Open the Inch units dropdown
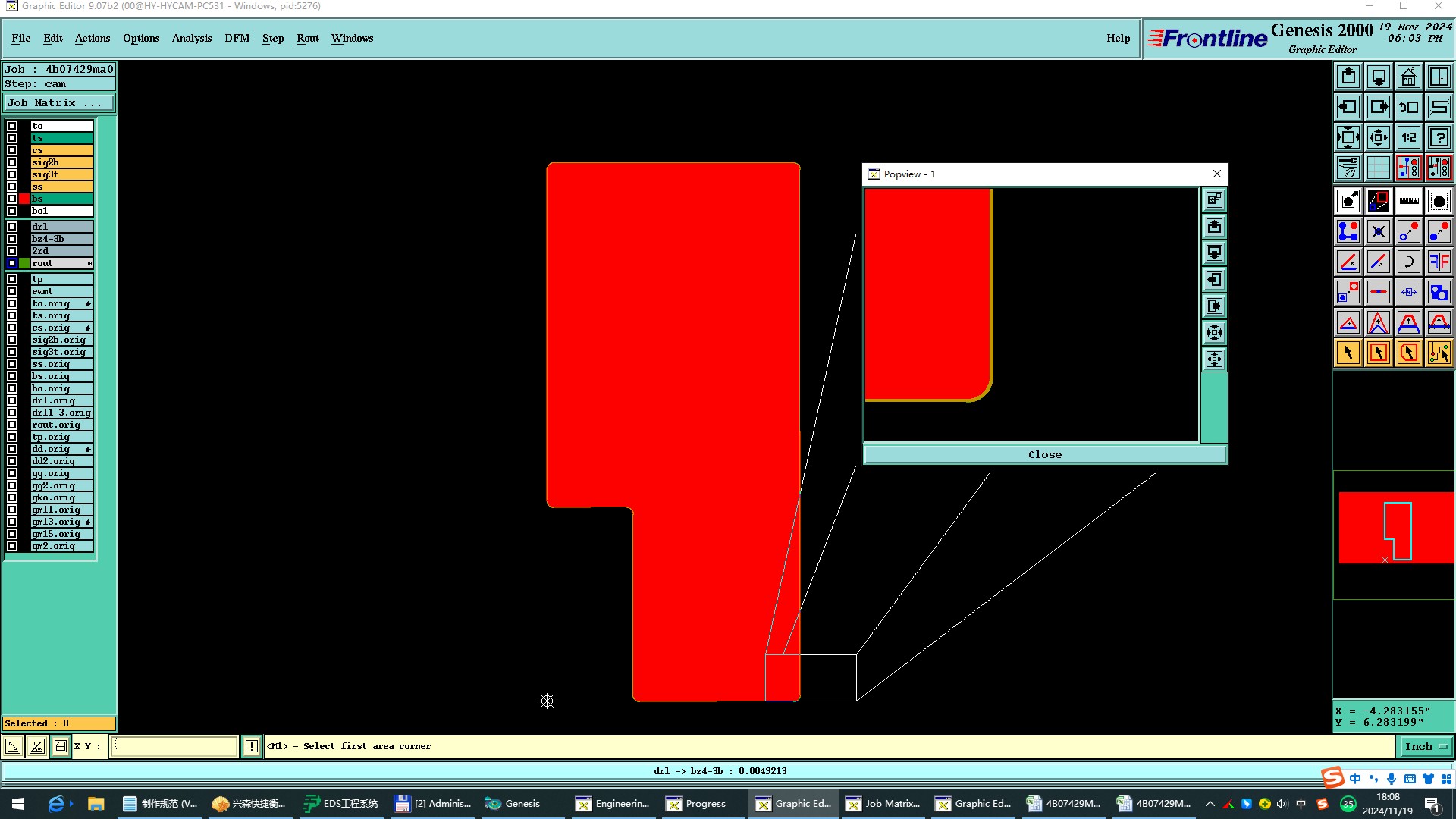The height and width of the screenshot is (819, 1456). [x=1426, y=746]
